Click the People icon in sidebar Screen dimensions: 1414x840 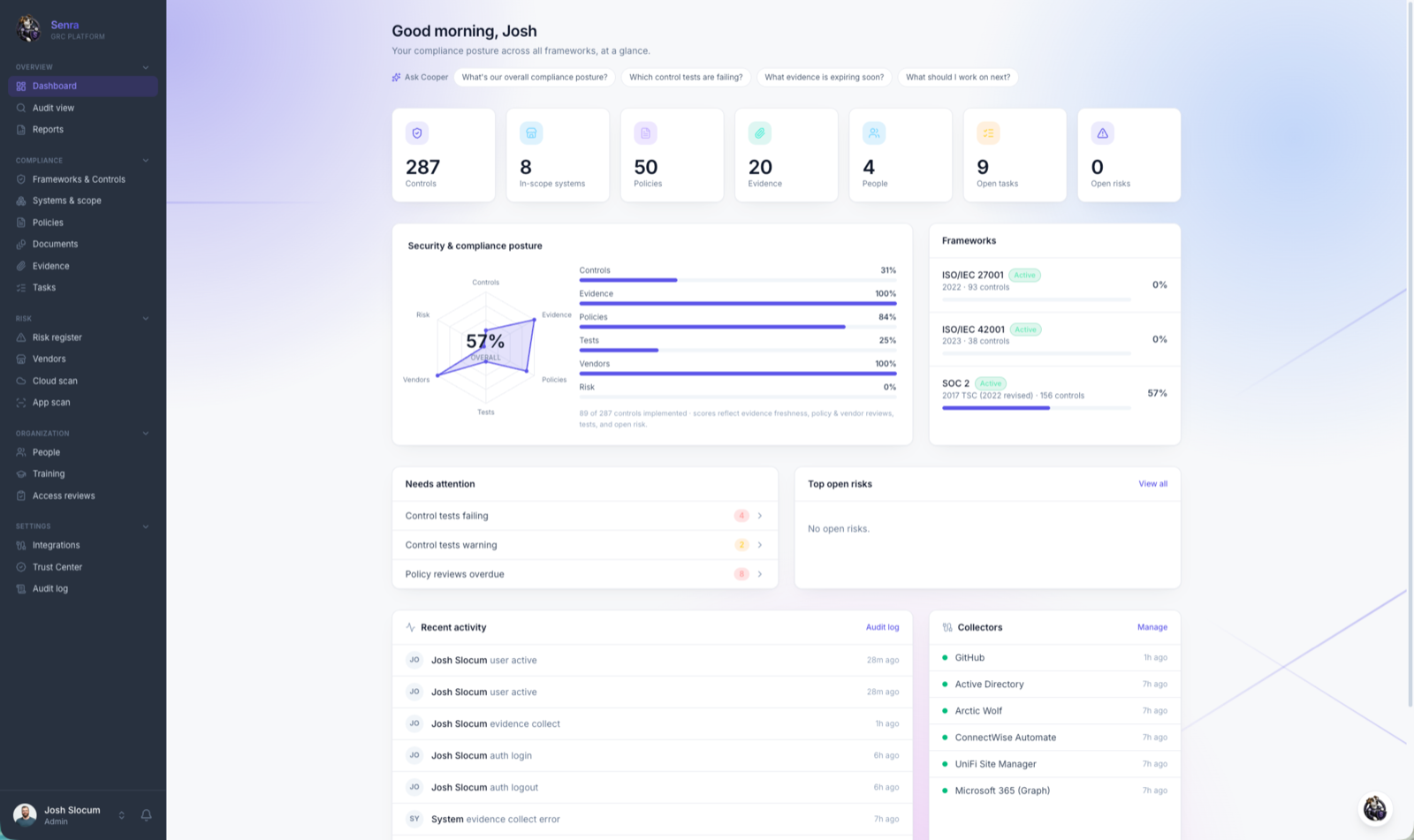[x=21, y=452]
